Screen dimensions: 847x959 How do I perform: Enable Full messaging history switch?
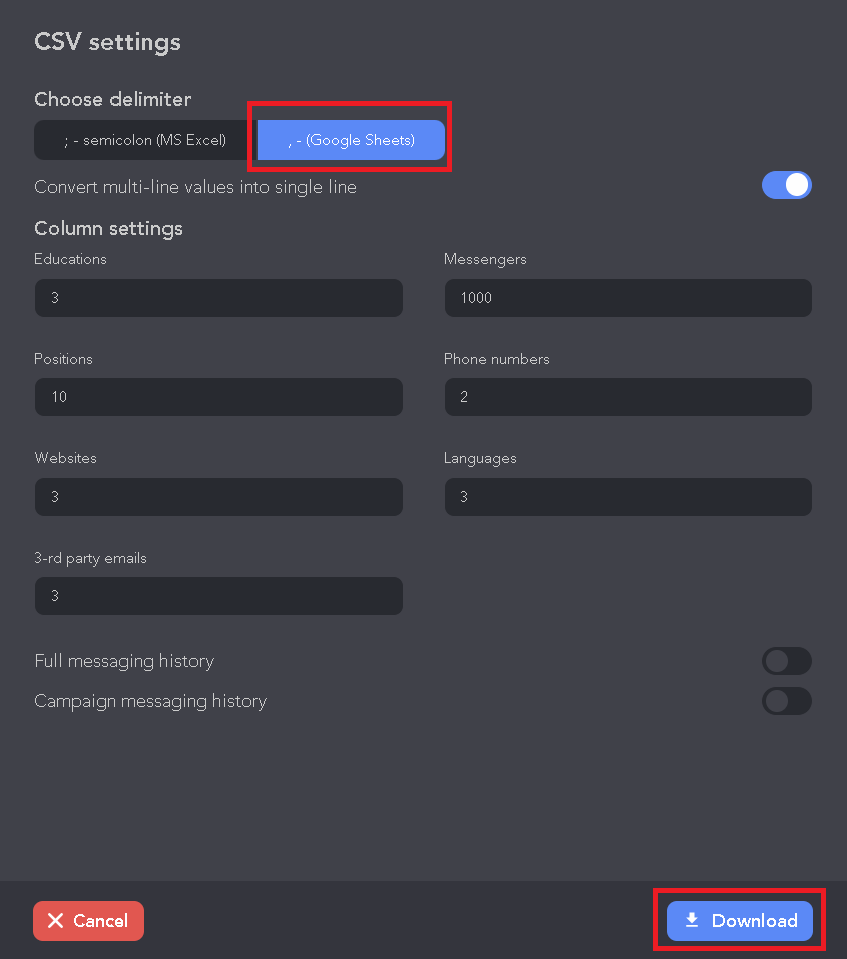tap(787, 661)
